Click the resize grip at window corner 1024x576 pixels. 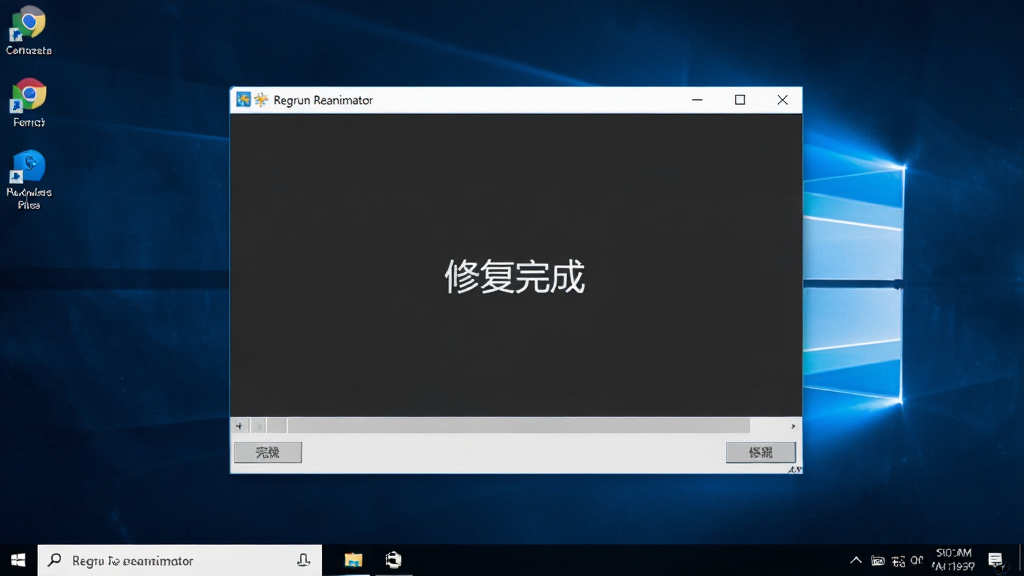[x=795, y=469]
